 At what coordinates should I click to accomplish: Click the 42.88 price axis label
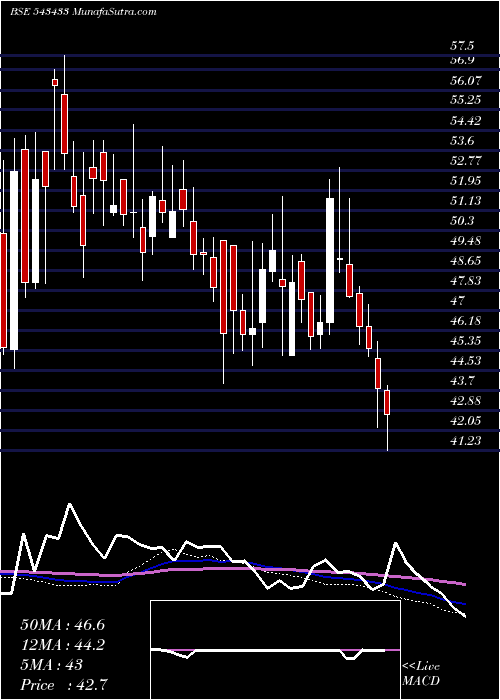coord(465,401)
